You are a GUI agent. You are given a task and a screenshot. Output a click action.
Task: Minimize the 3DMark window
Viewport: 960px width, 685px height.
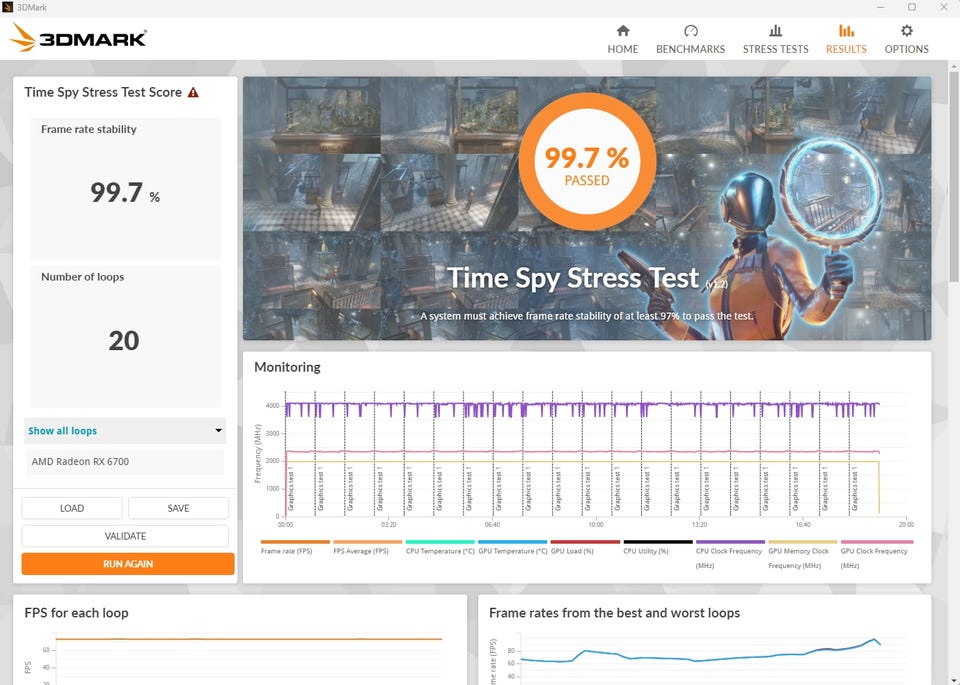[880, 7]
